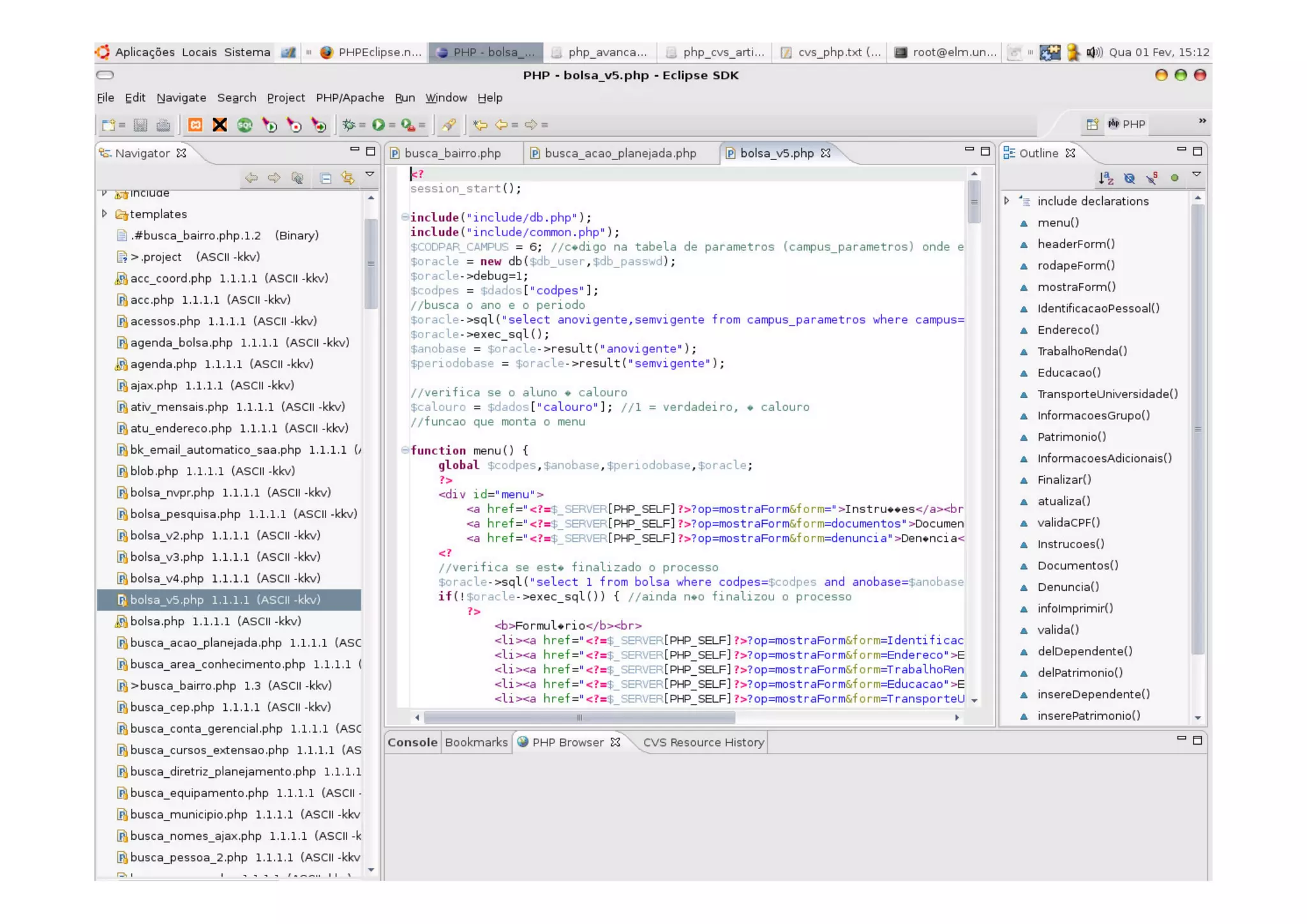This screenshot has height=924, width=1307.
Task: Switch to busca_acao_planejada.php editor tab
Action: (x=620, y=153)
